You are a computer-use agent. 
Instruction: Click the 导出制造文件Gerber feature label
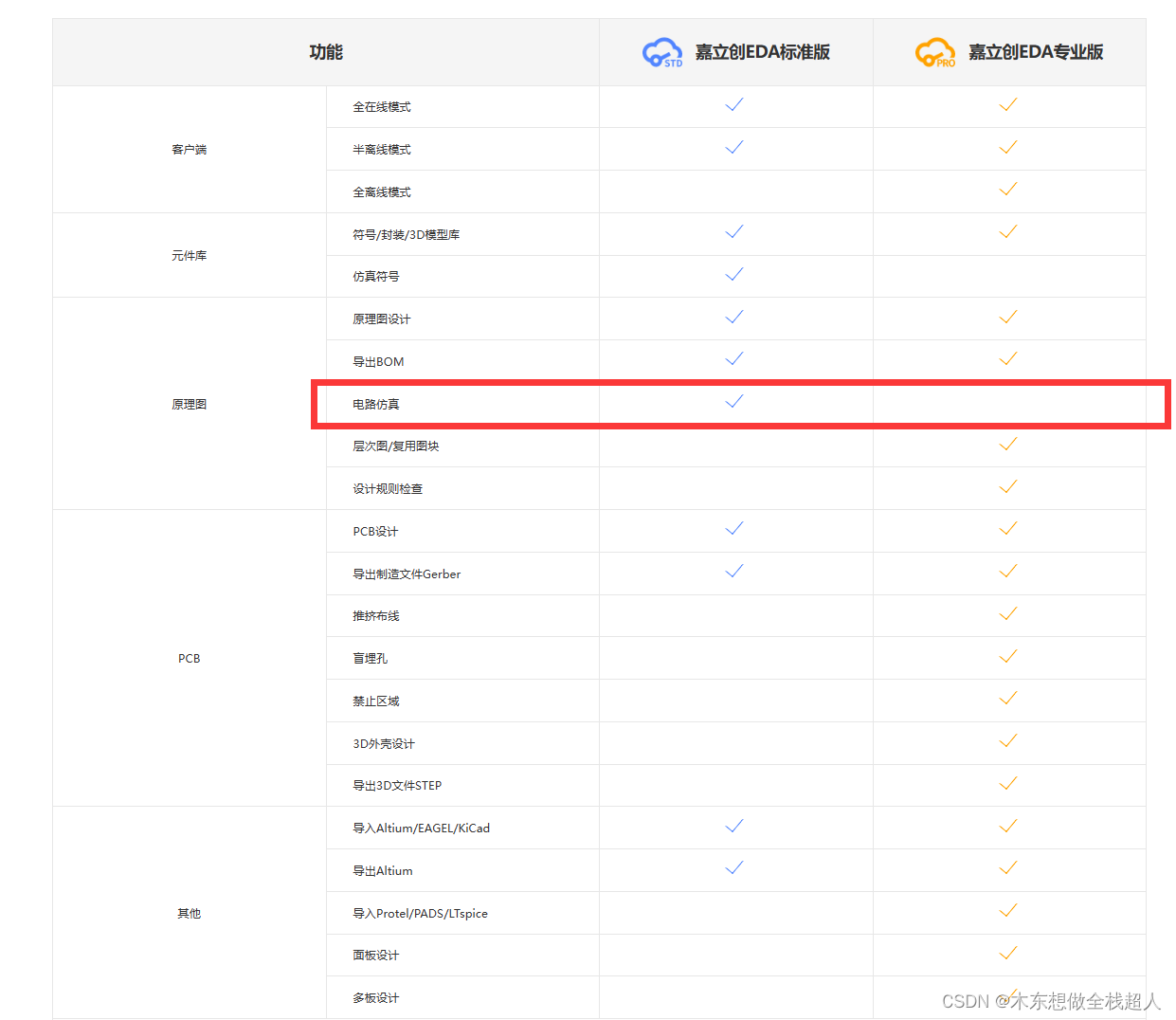(x=407, y=574)
